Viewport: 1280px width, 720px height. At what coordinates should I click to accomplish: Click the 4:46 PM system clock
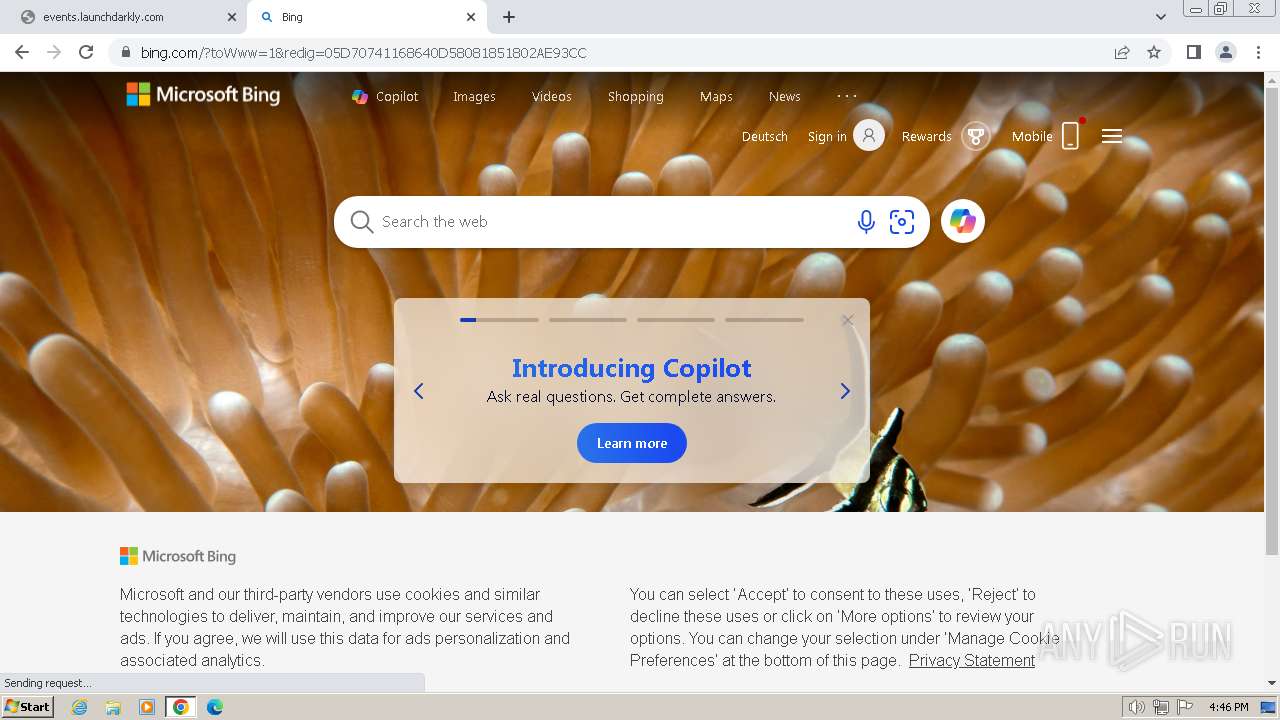pos(1228,707)
